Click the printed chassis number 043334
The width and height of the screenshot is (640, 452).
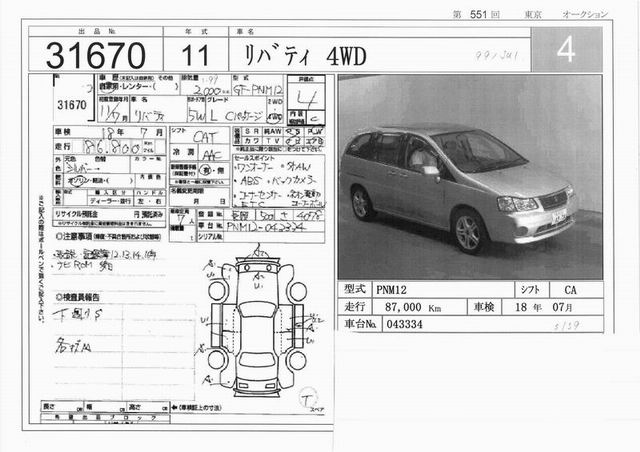pos(404,324)
